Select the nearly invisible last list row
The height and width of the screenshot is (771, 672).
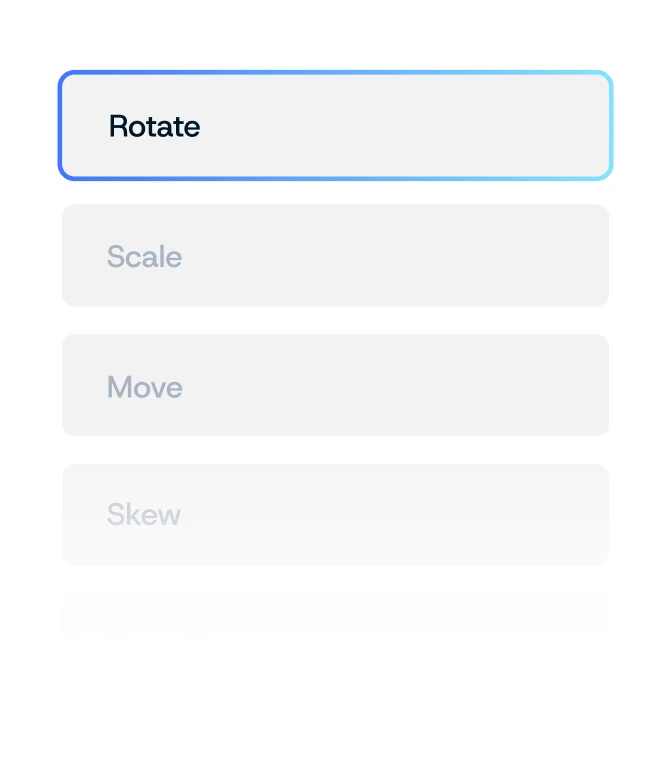(x=335, y=622)
